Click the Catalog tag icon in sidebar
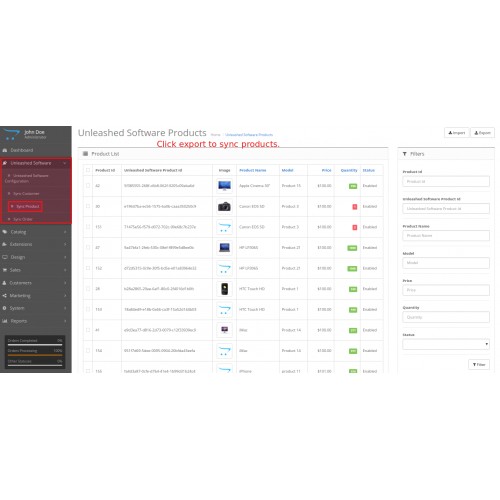The width and height of the screenshot is (500, 500). click(5, 232)
